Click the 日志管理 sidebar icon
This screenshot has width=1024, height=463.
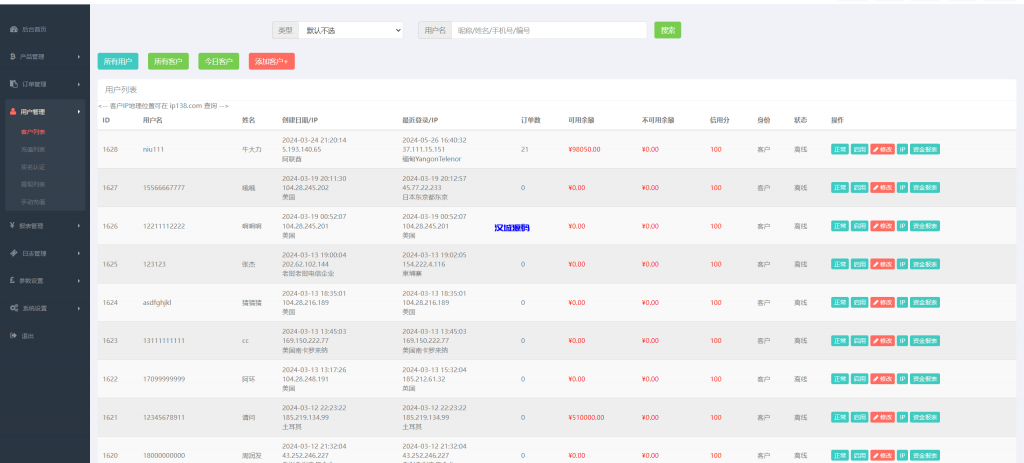(x=11, y=253)
